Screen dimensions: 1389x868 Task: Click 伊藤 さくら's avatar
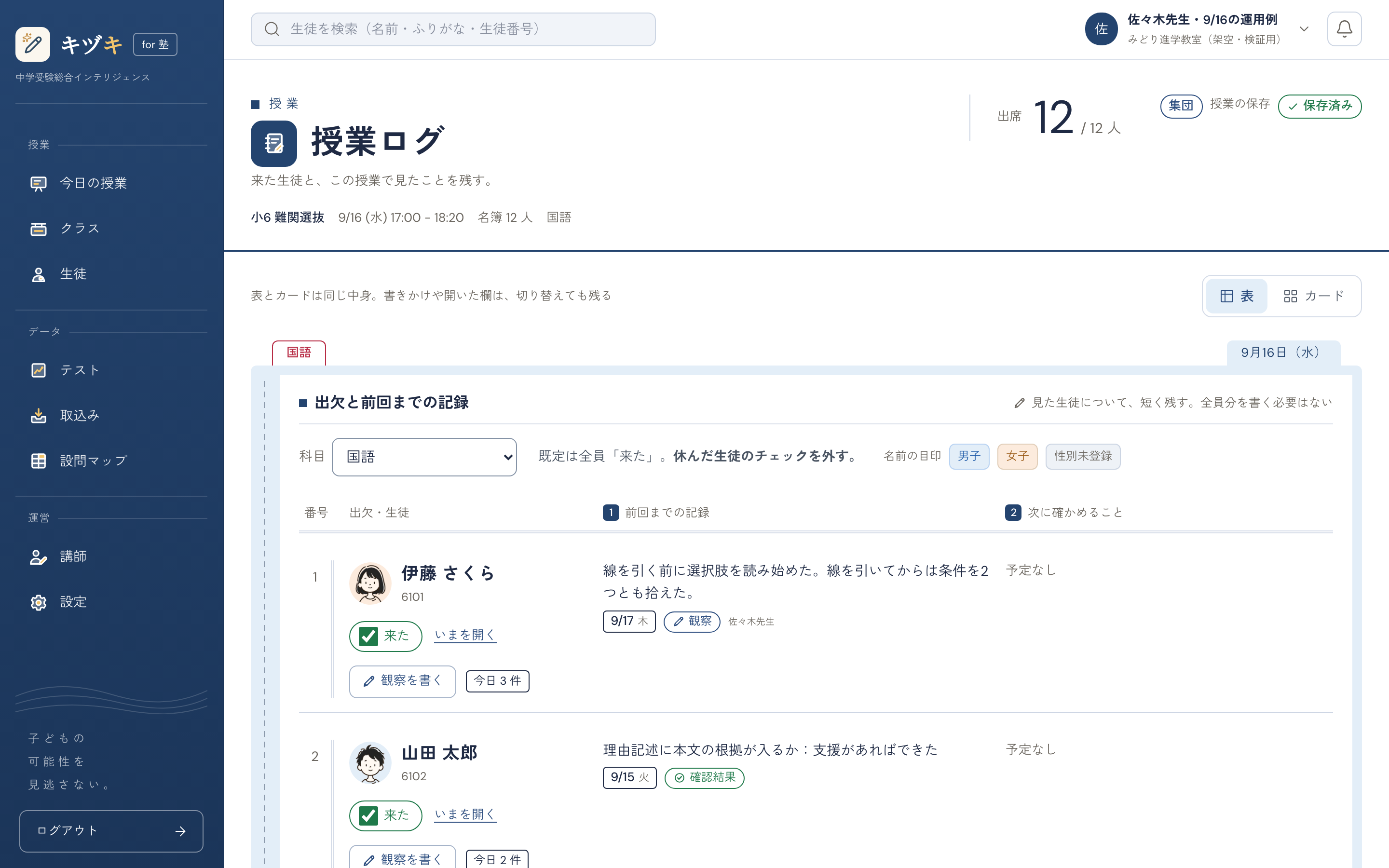click(x=370, y=583)
